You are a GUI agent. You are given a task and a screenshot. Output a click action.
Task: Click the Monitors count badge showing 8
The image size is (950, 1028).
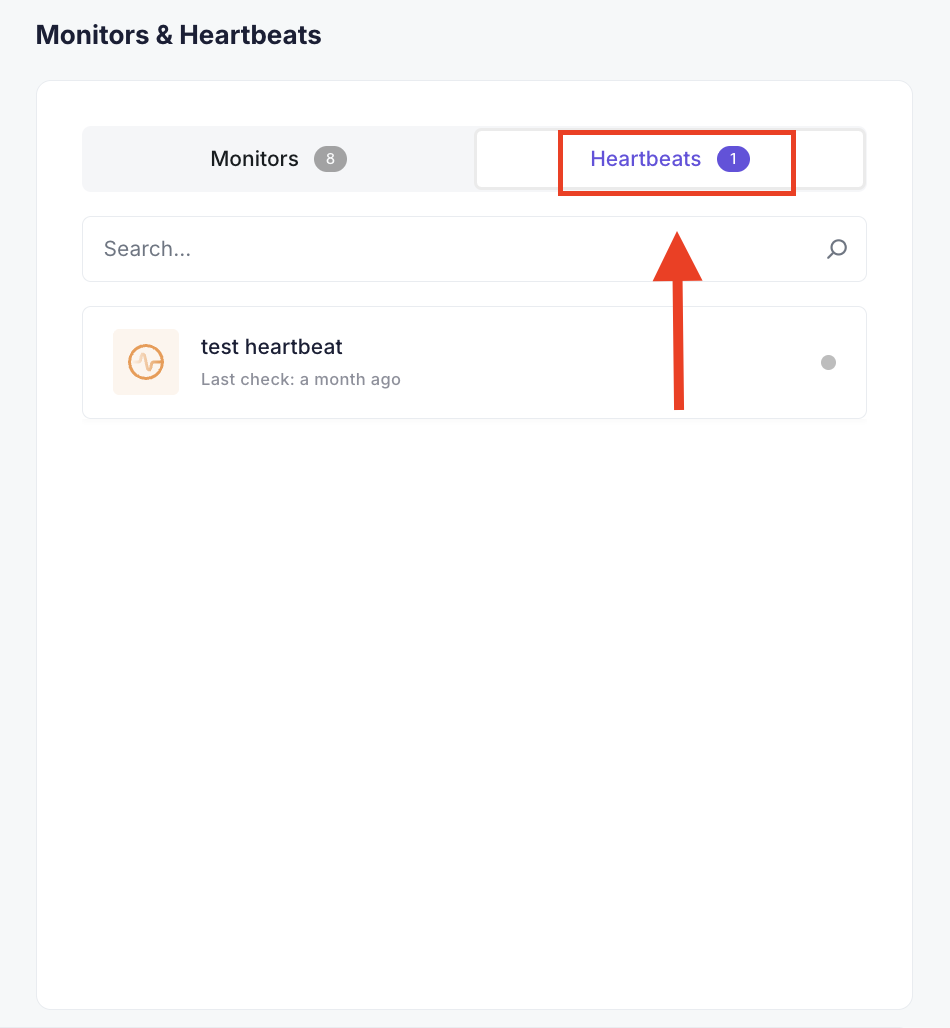(x=330, y=159)
